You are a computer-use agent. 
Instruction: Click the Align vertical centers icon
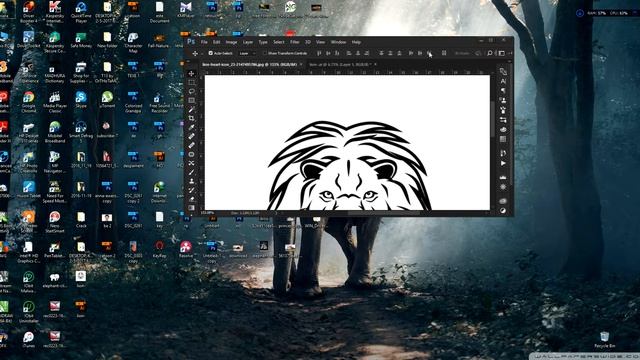[328, 53]
